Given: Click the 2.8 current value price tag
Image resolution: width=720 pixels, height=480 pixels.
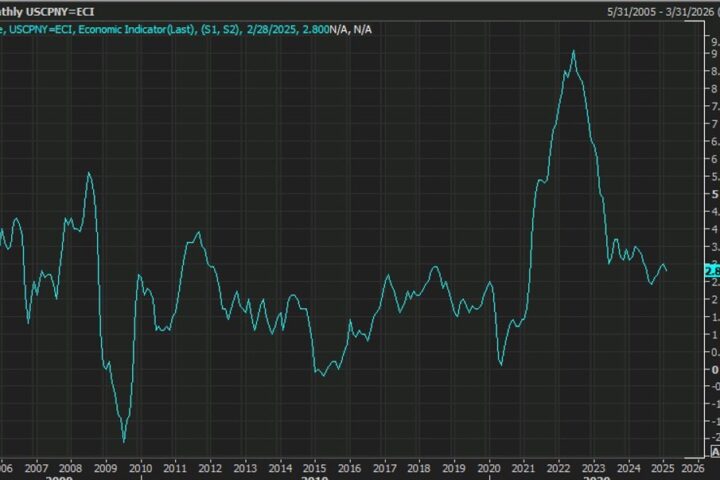Looking at the screenshot, I should tap(713, 270).
